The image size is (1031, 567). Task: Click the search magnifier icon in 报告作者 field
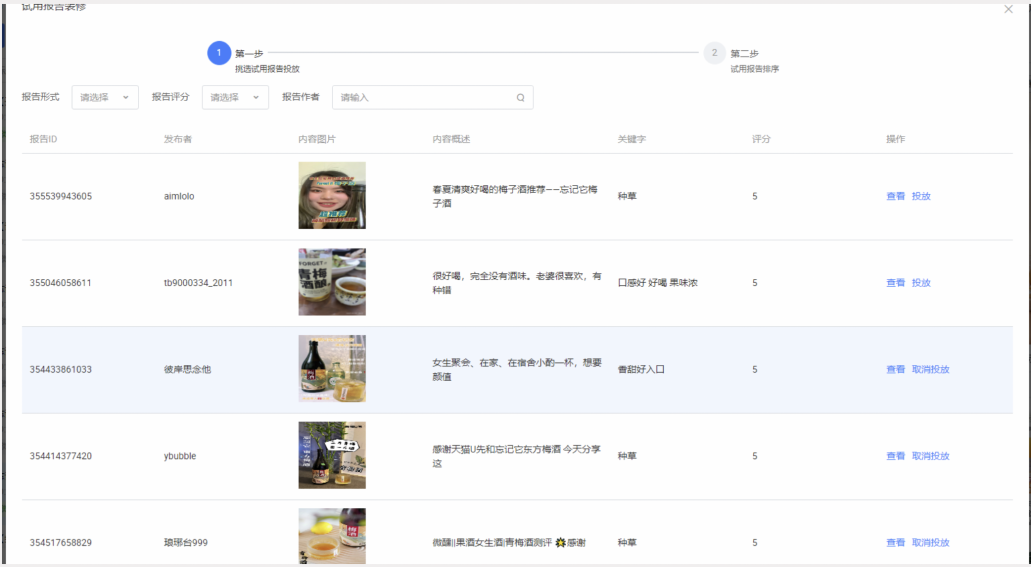(520, 97)
